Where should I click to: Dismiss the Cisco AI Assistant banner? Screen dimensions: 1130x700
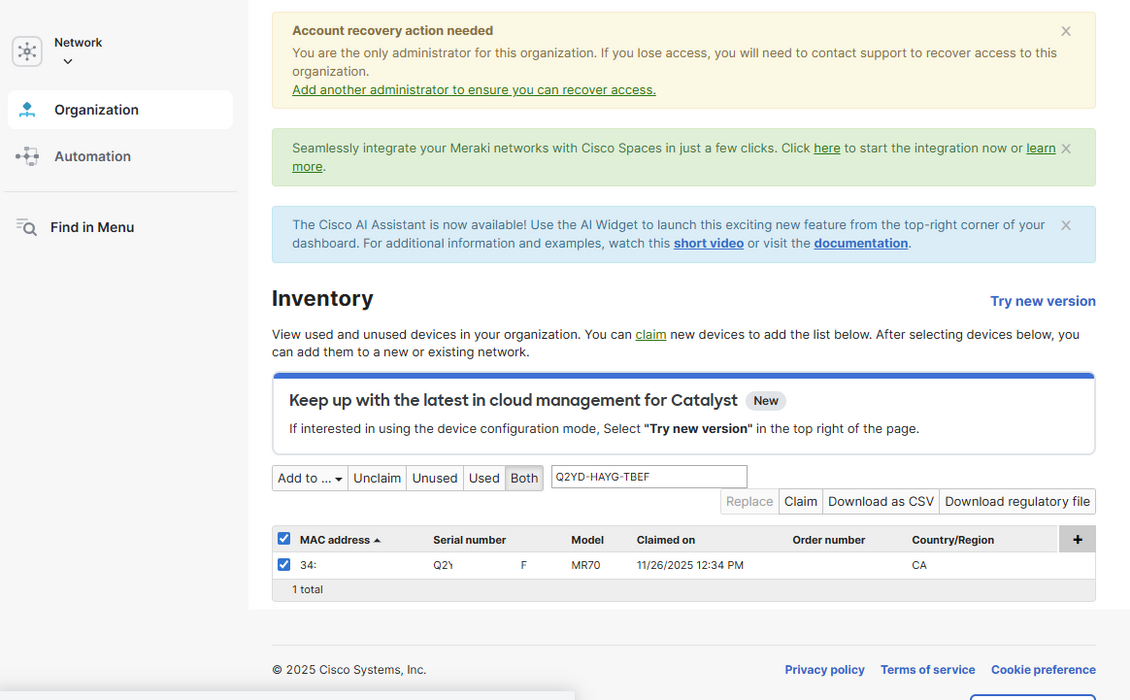pos(1066,225)
